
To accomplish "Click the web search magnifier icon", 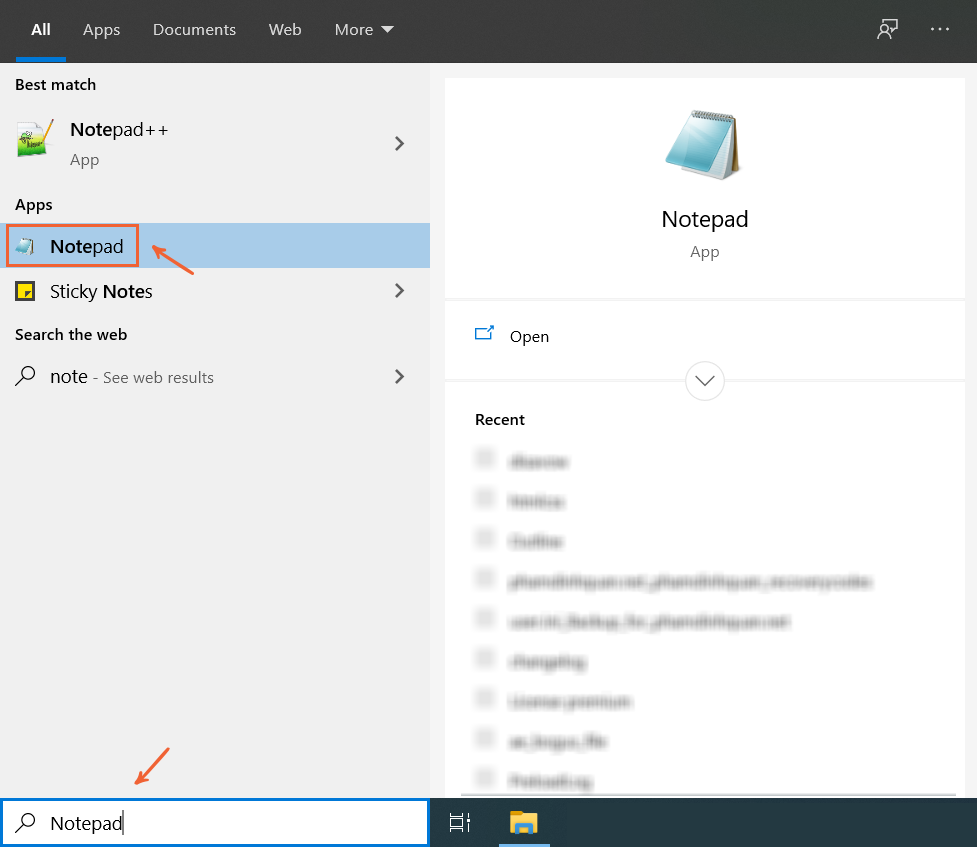I will click(x=25, y=376).
